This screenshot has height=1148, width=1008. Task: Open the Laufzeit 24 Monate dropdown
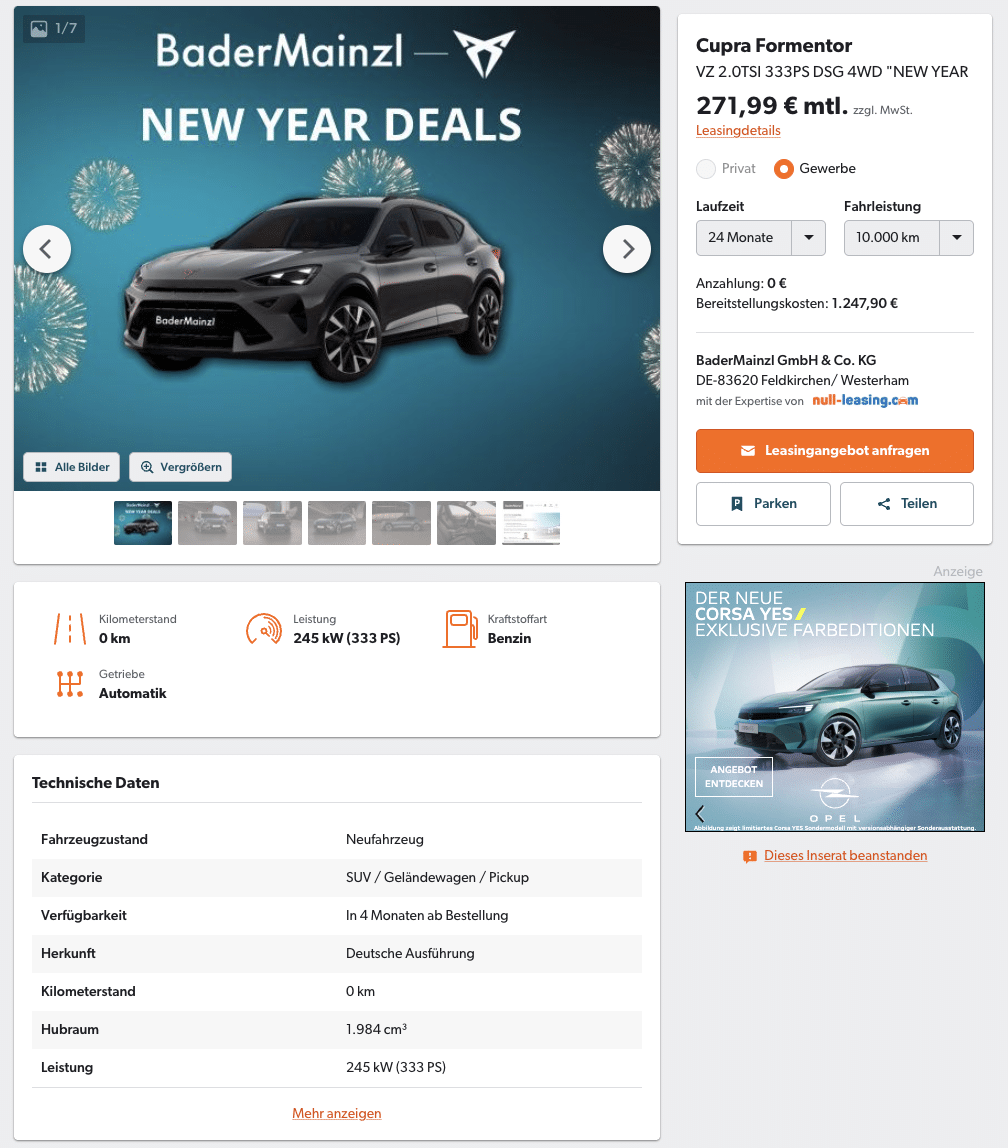pyautogui.click(x=761, y=238)
